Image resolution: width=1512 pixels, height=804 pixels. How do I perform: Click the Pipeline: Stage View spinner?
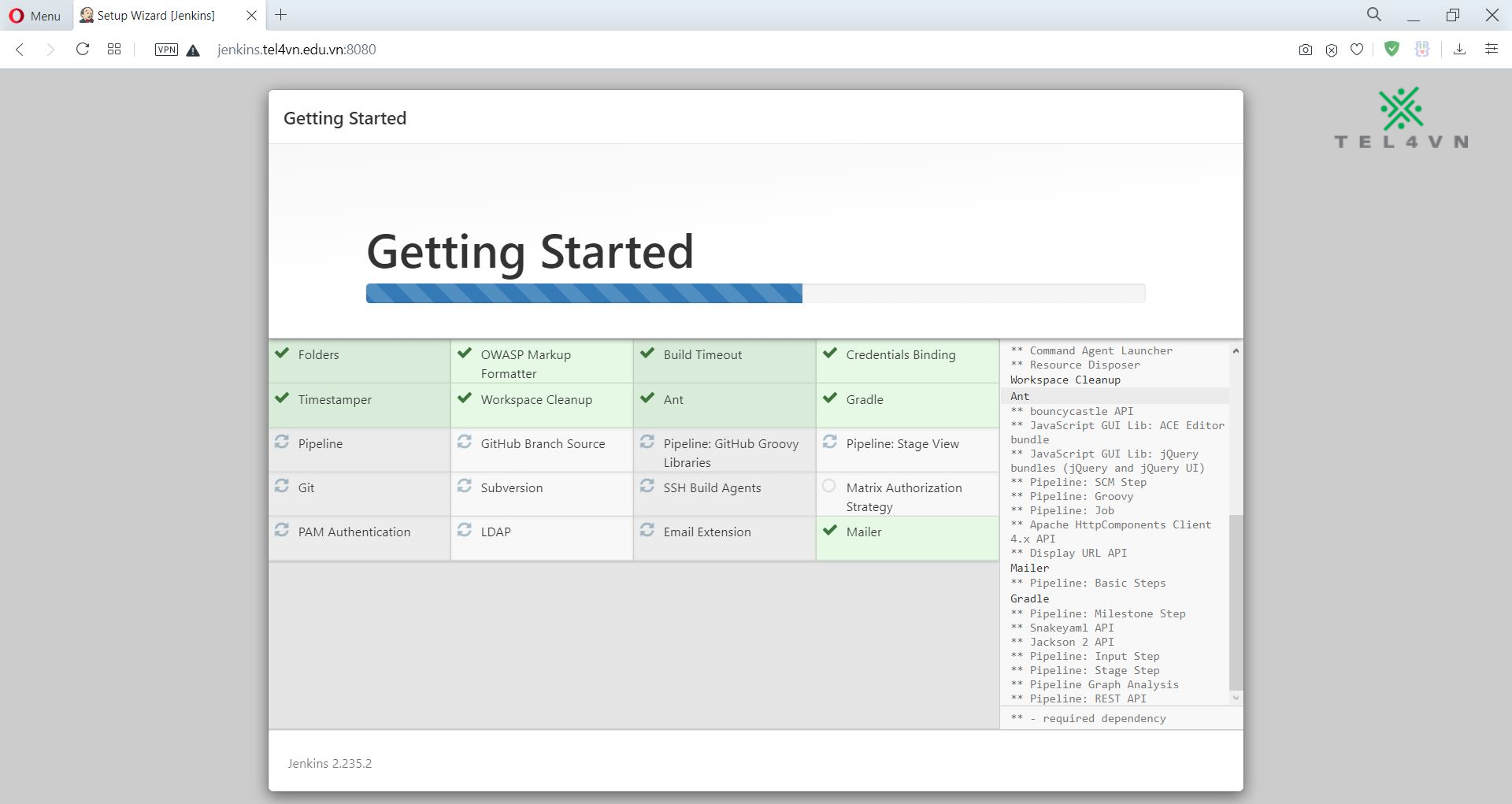(x=830, y=442)
